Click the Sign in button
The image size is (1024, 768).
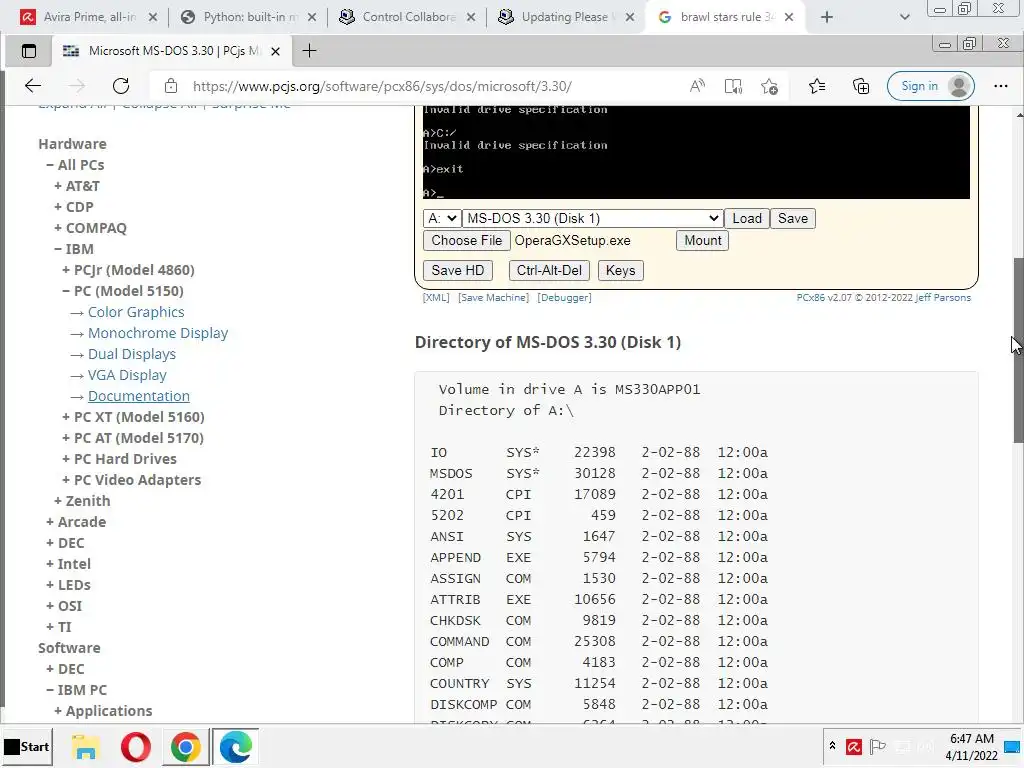point(930,86)
